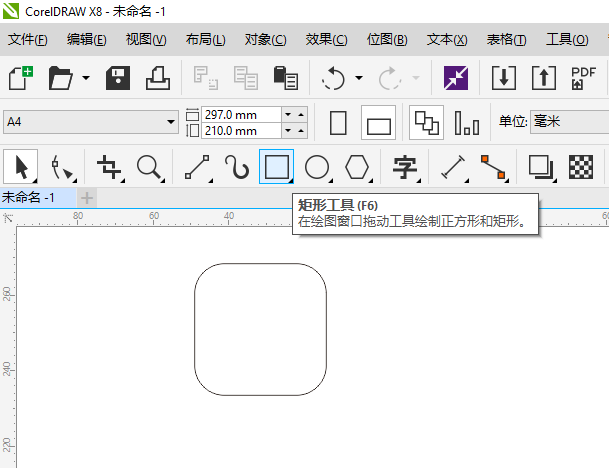Click the Export to PDF button
Viewport: 609px width, 468px height.
tap(583, 78)
